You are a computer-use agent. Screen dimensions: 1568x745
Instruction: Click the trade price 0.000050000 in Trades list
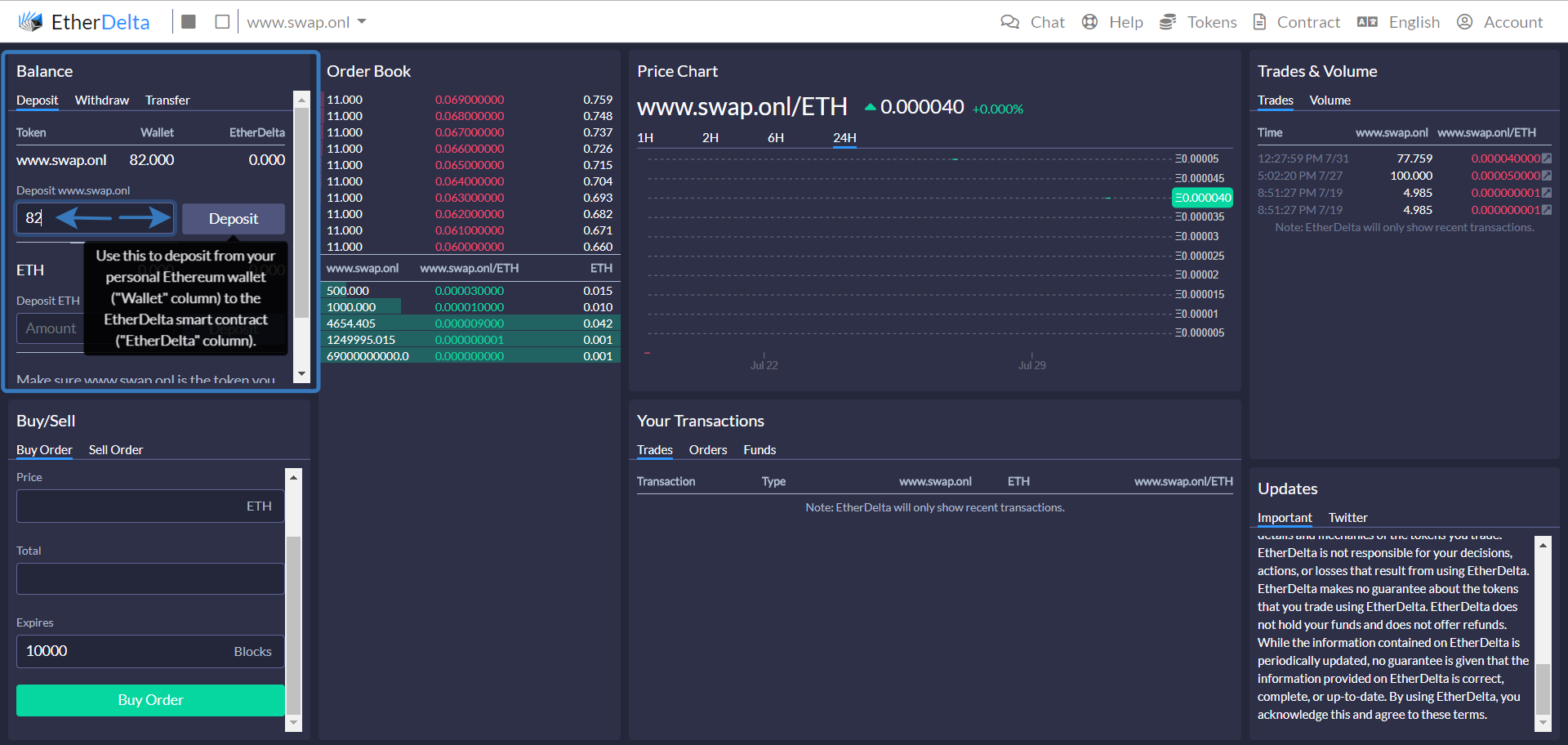pos(1505,176)
